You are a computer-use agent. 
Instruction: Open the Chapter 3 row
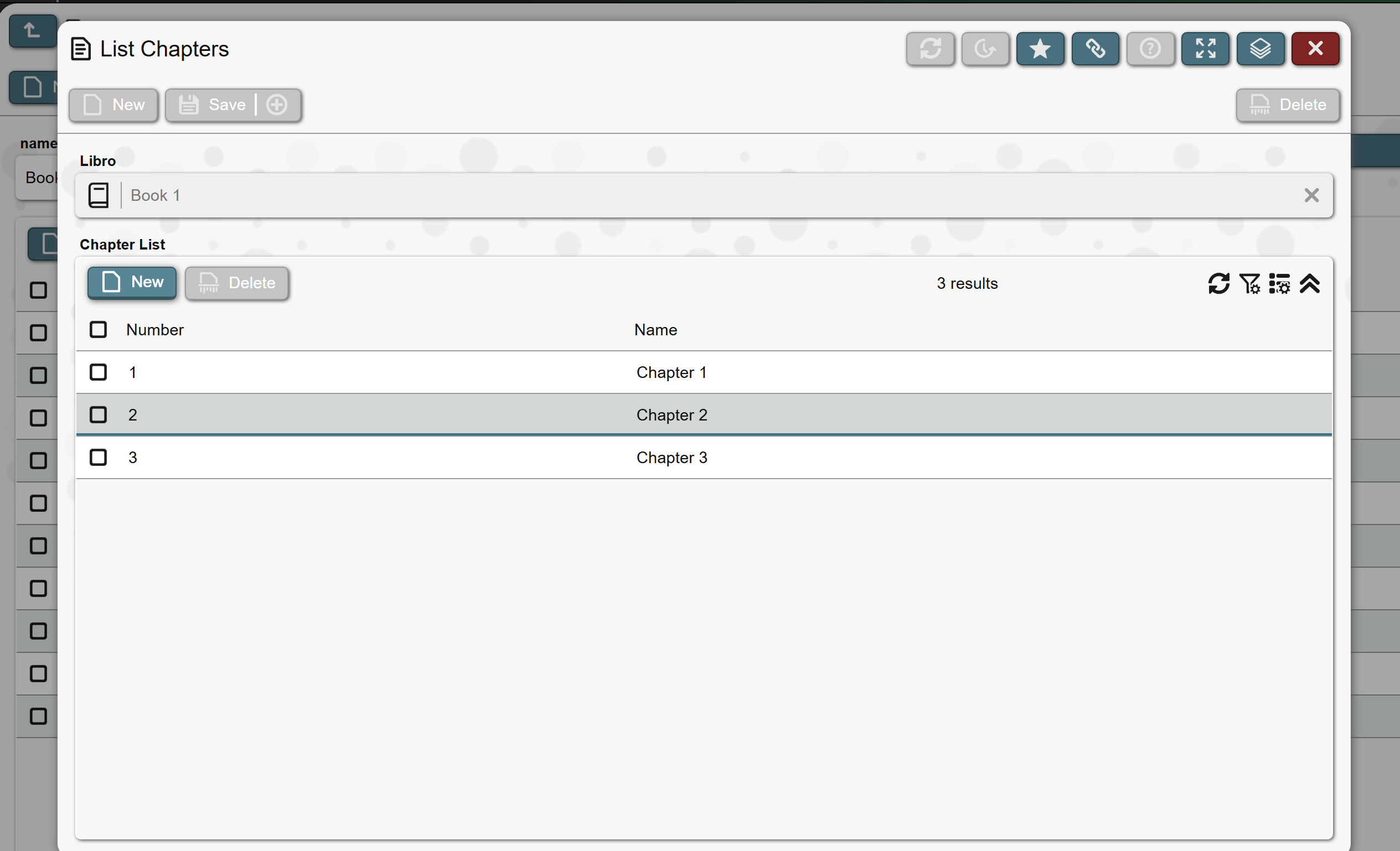[671, 458]
